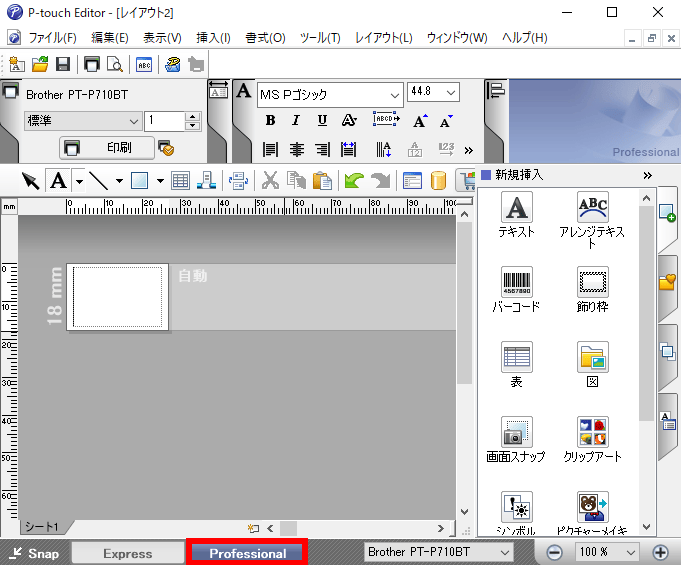
Task: Select the arrow pointer tool
Action: (x=31, y=181)
